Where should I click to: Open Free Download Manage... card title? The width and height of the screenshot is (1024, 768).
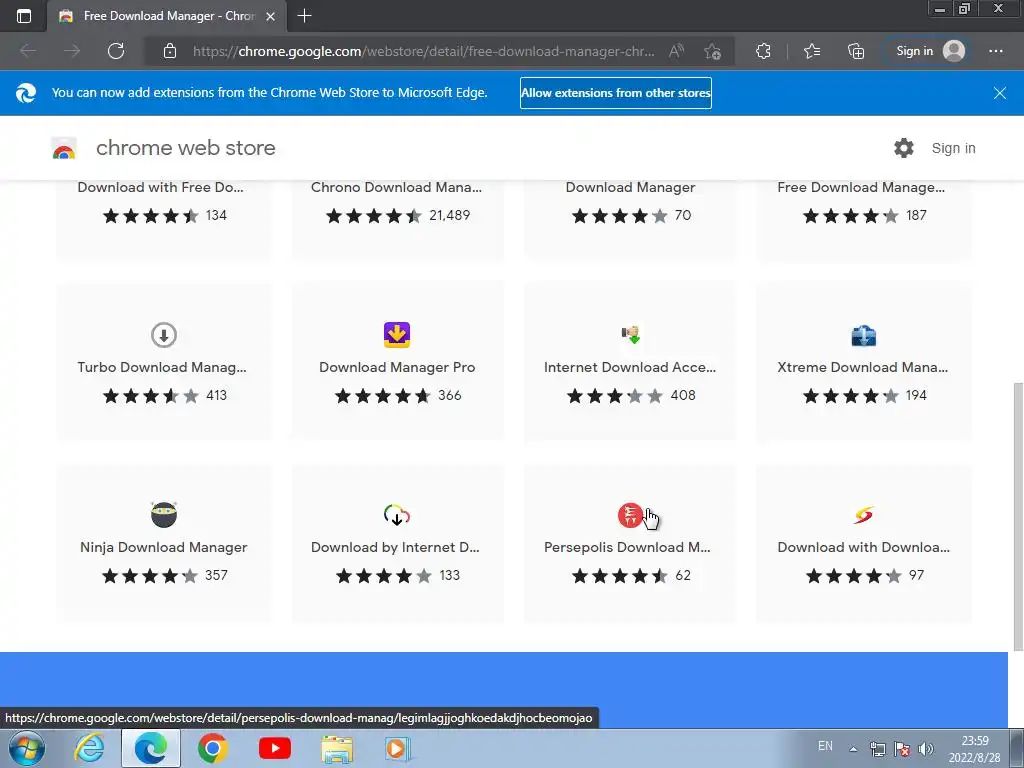(x=861, y=187)
